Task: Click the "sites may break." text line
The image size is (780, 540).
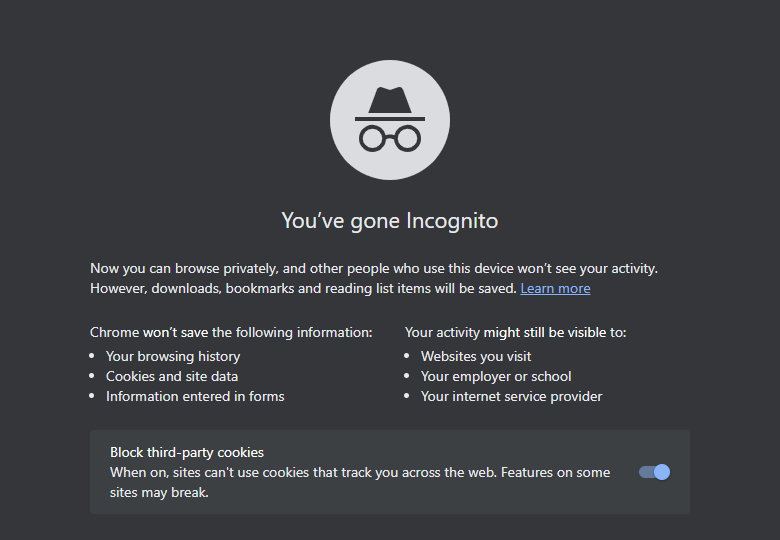Action: pyautogui.click(x=159, y=492)
